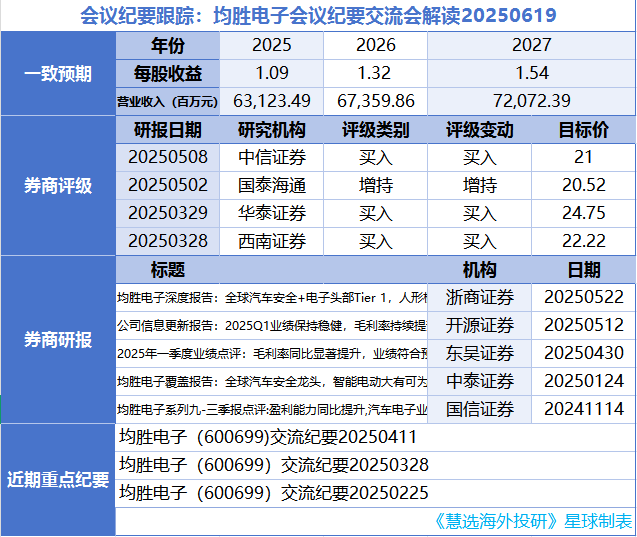Viewport: 637px width, 537px height.
Task: Click the '一致预期' section header cell
Action: (58, 74)
